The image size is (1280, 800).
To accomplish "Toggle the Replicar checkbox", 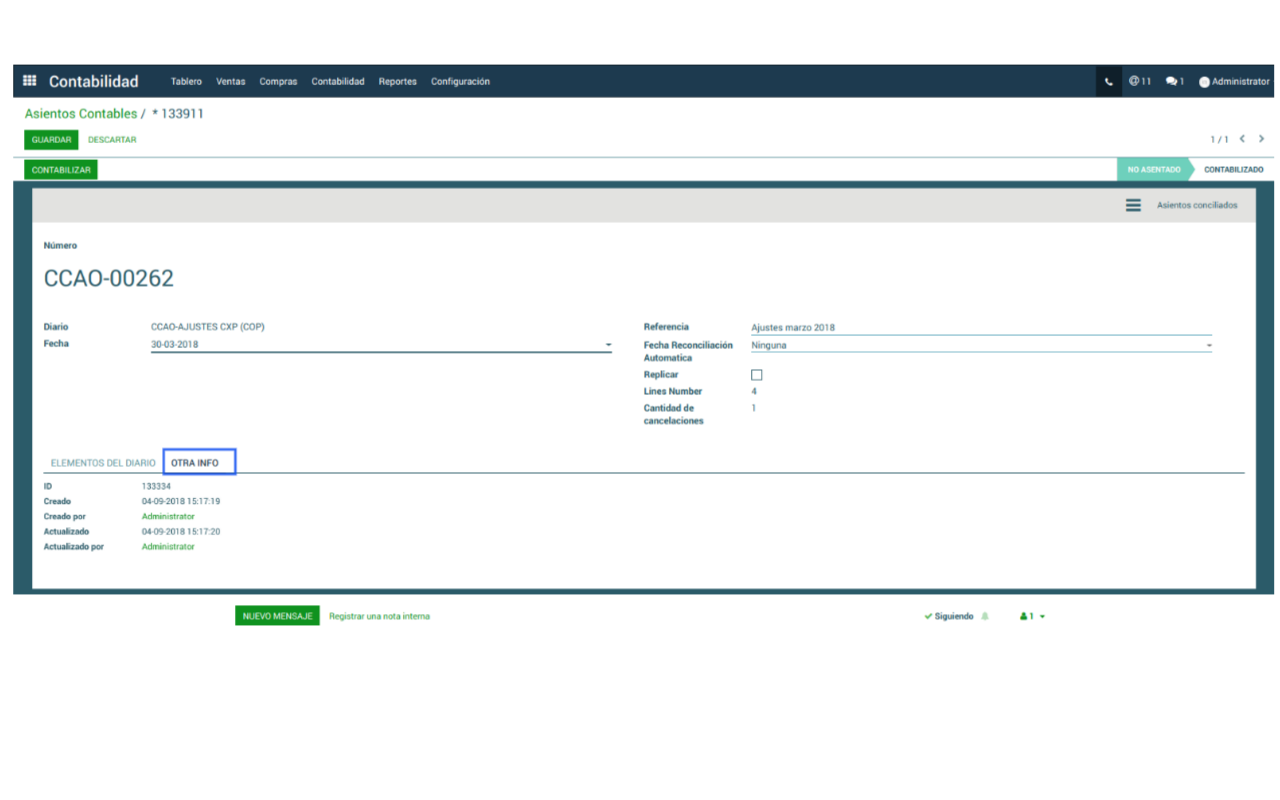I will (757, 375).
